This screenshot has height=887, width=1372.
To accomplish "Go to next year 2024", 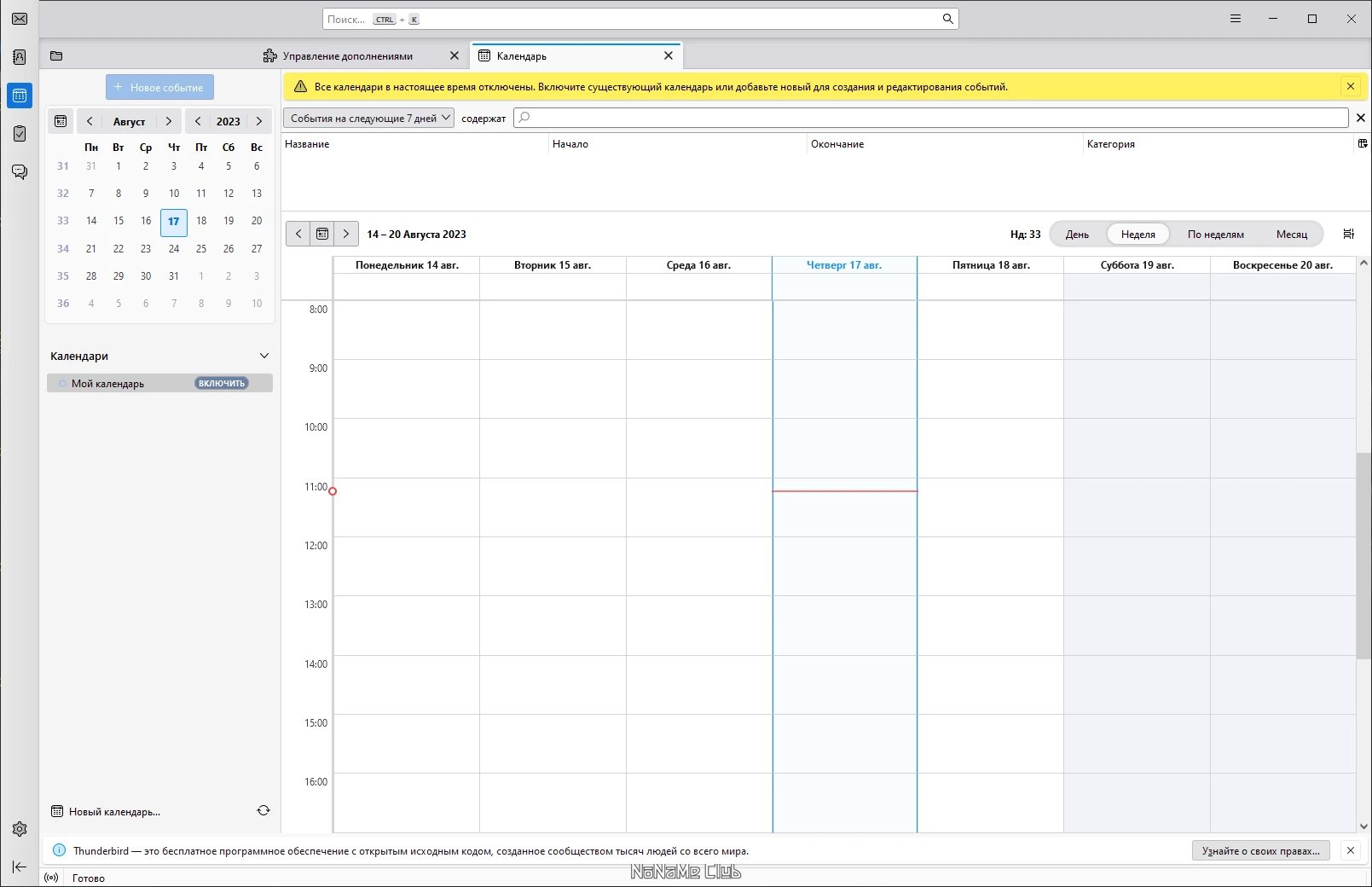I will pyautogui.click(x=259, y=121).
